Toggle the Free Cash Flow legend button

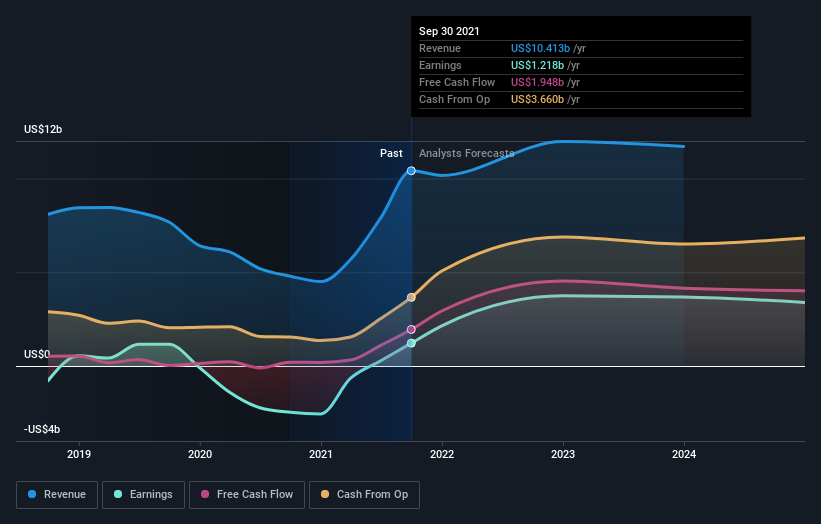click(x=247, y=495)
